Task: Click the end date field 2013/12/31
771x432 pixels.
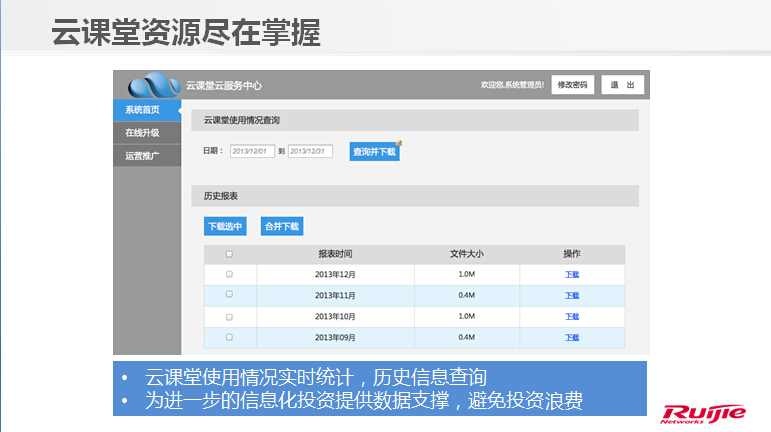Action: click(x=310, y=151)
